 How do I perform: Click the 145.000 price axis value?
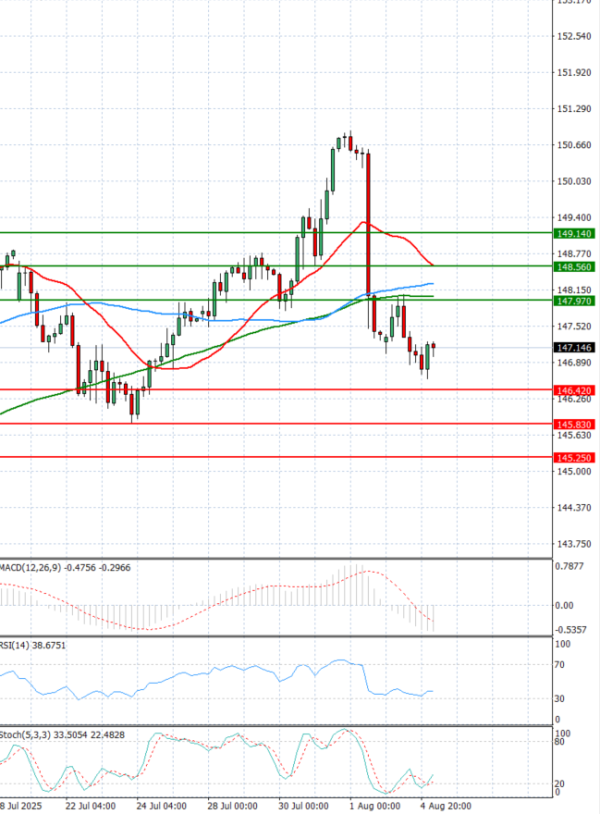point(574,471)
